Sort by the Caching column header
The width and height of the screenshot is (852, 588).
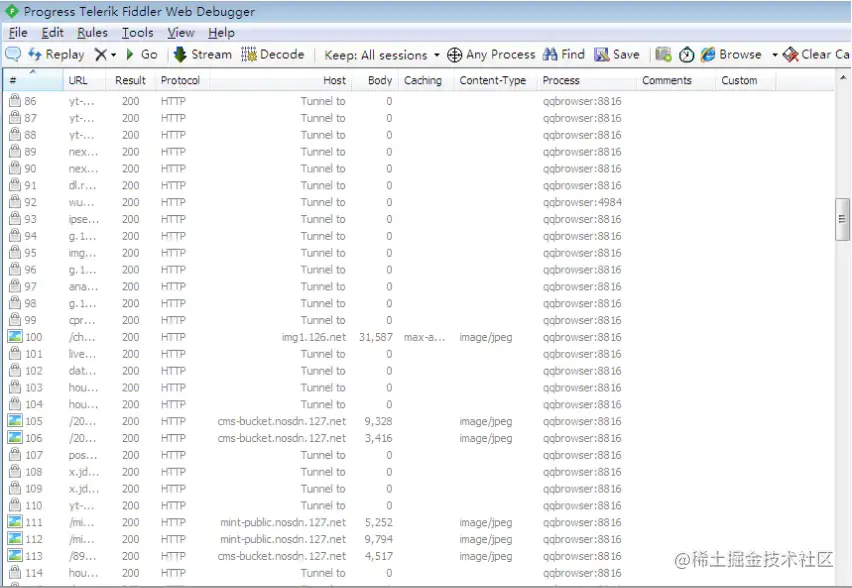coord(427,80)
